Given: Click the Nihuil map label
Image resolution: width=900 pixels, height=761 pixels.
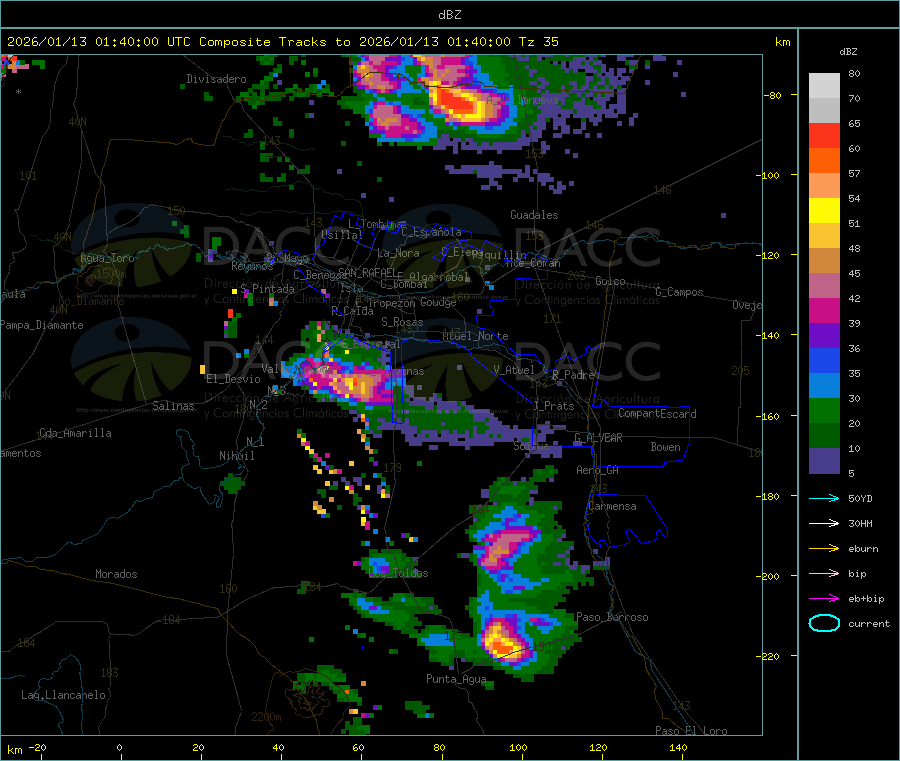Looking at the screenshot, I should click(x=236, y=456).
